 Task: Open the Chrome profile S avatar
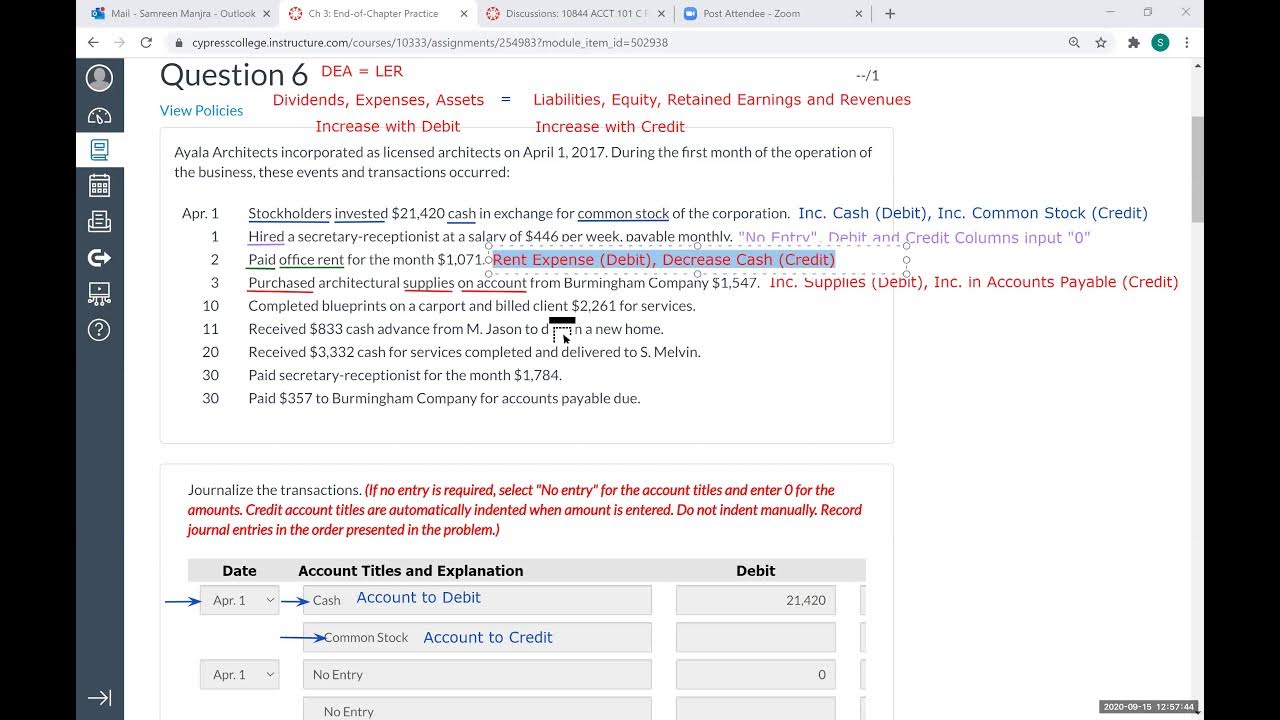(1160, 43)
